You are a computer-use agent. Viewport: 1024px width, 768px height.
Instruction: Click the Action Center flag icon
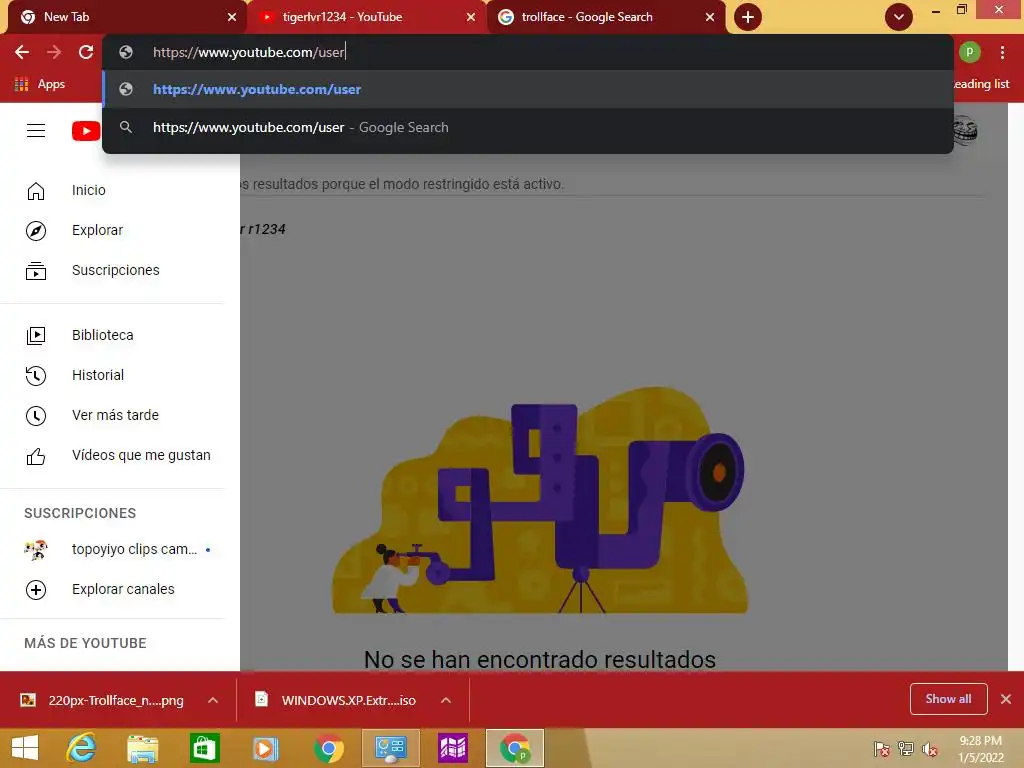coord(882,749)
